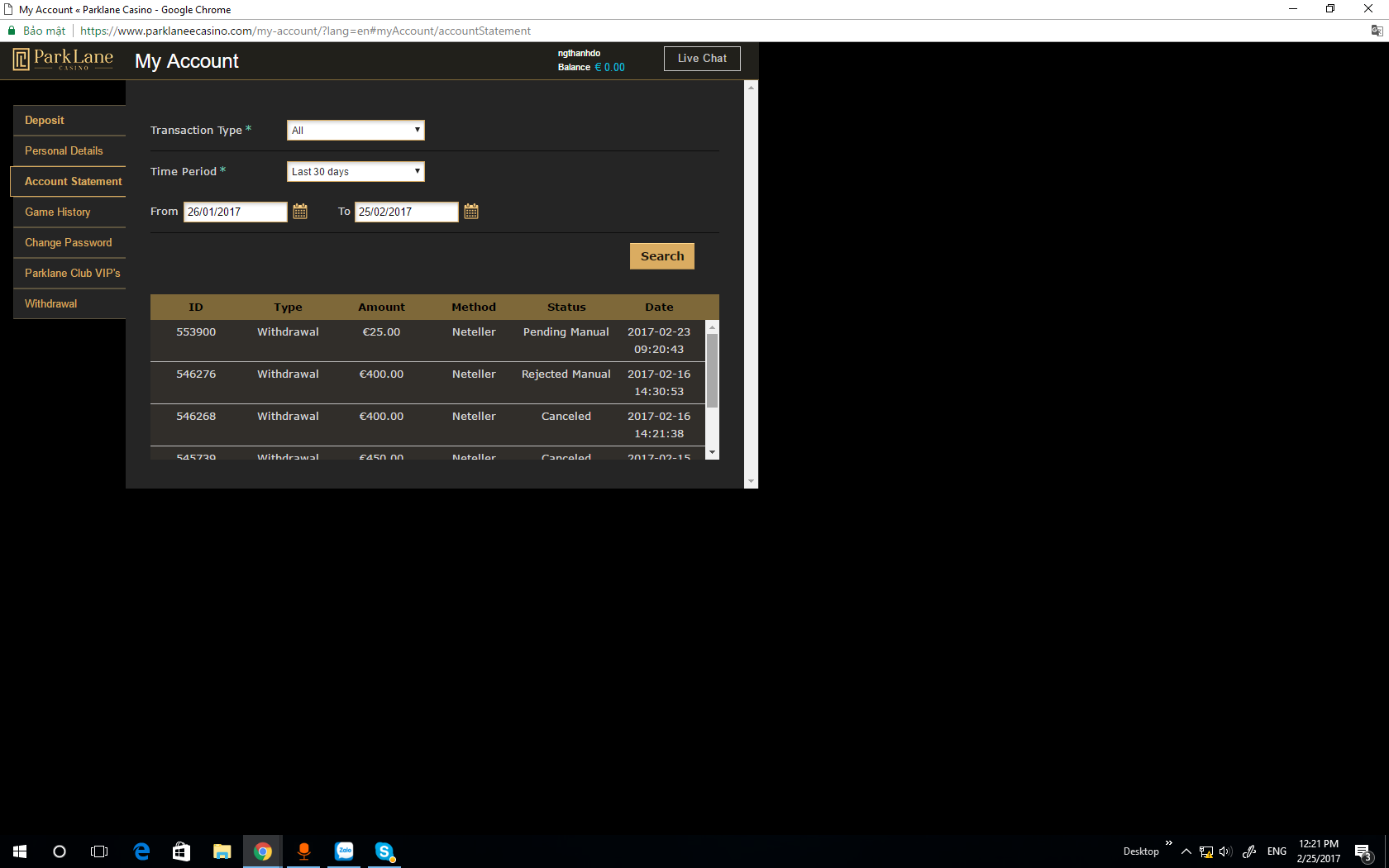Viewport: 1389px width, 868px height.
Task: Click the volume speaker tray icon
Action: pos(1226,851)
